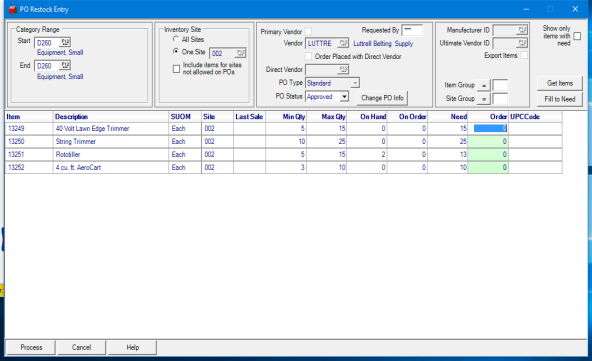Click the Site Group value field

(x=500, y=99)
